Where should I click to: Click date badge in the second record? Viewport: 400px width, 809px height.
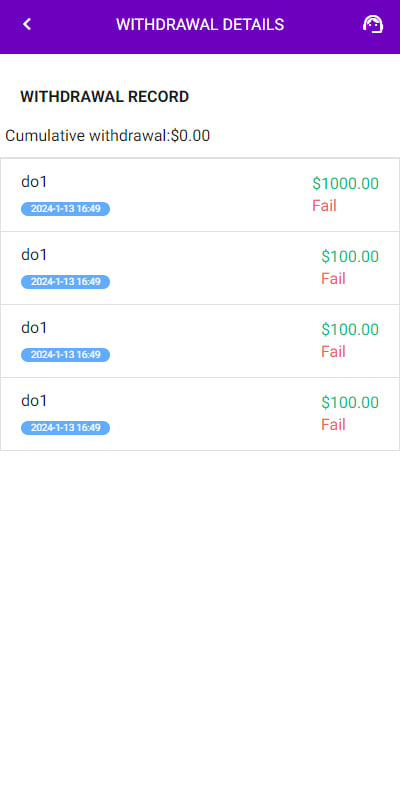66,282
